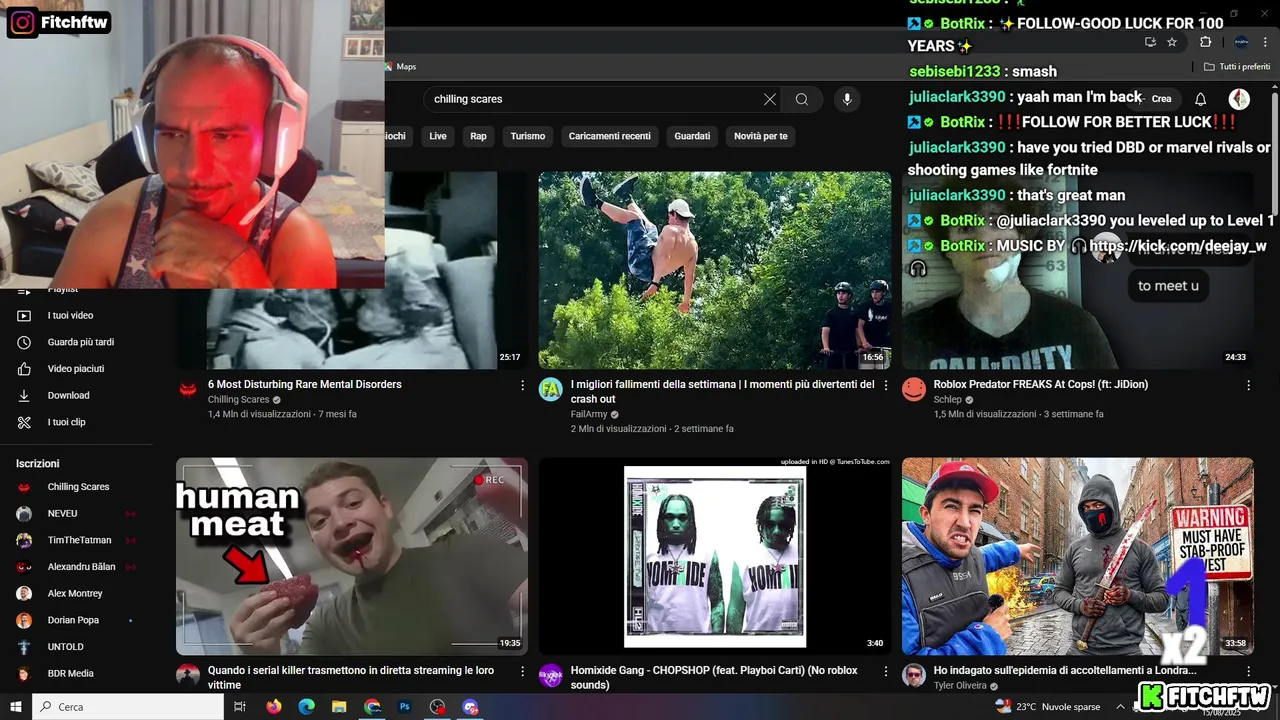1280x720 pixels.
Task: Open options menu for FailArmy video
Action: point(885,385)
